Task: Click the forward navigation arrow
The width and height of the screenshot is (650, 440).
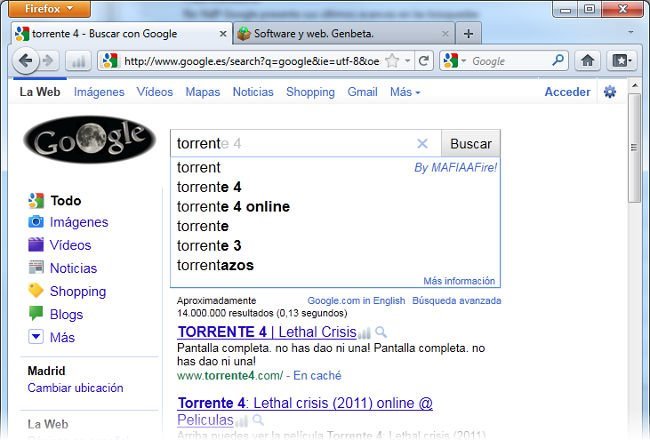Action: [x=49, y=61]
